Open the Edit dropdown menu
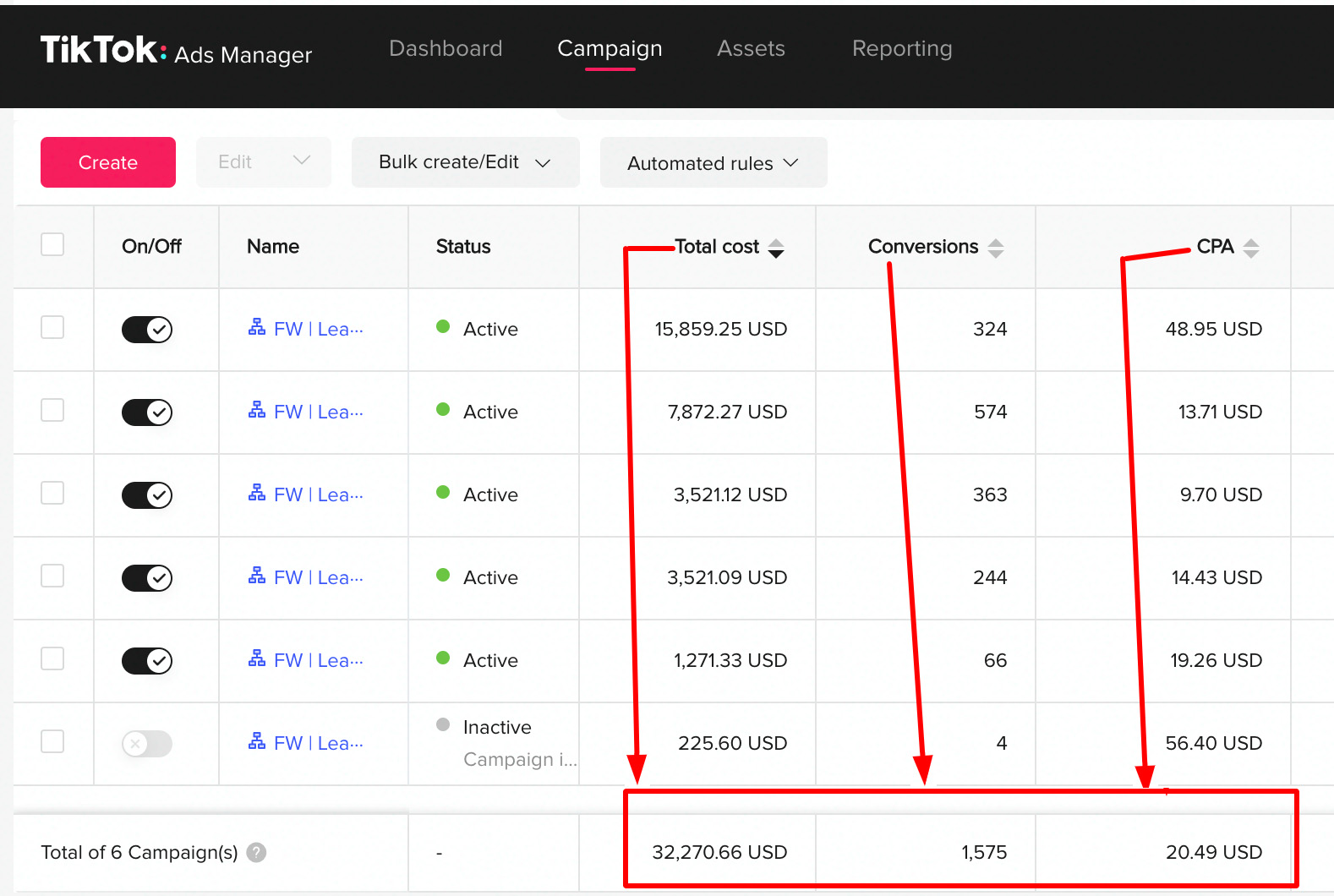Screen dimensions: 1334x896 click(x=263, y=162)
